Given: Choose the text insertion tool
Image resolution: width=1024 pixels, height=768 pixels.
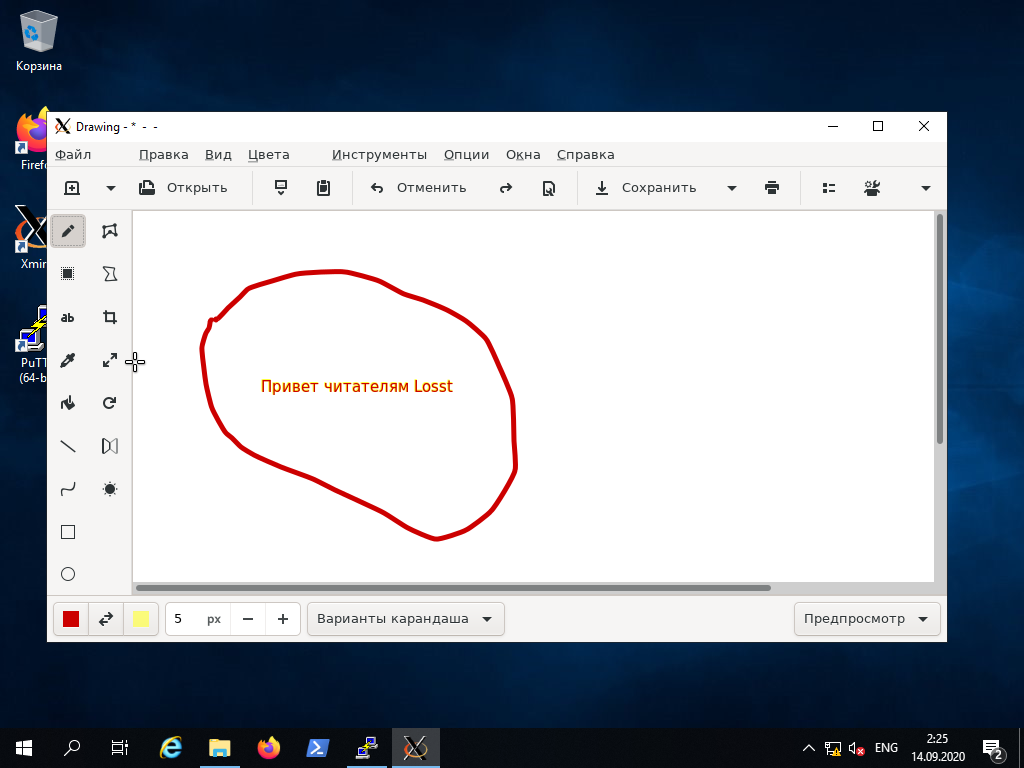Looking at the screenshot, I should [x=68, y=318].
